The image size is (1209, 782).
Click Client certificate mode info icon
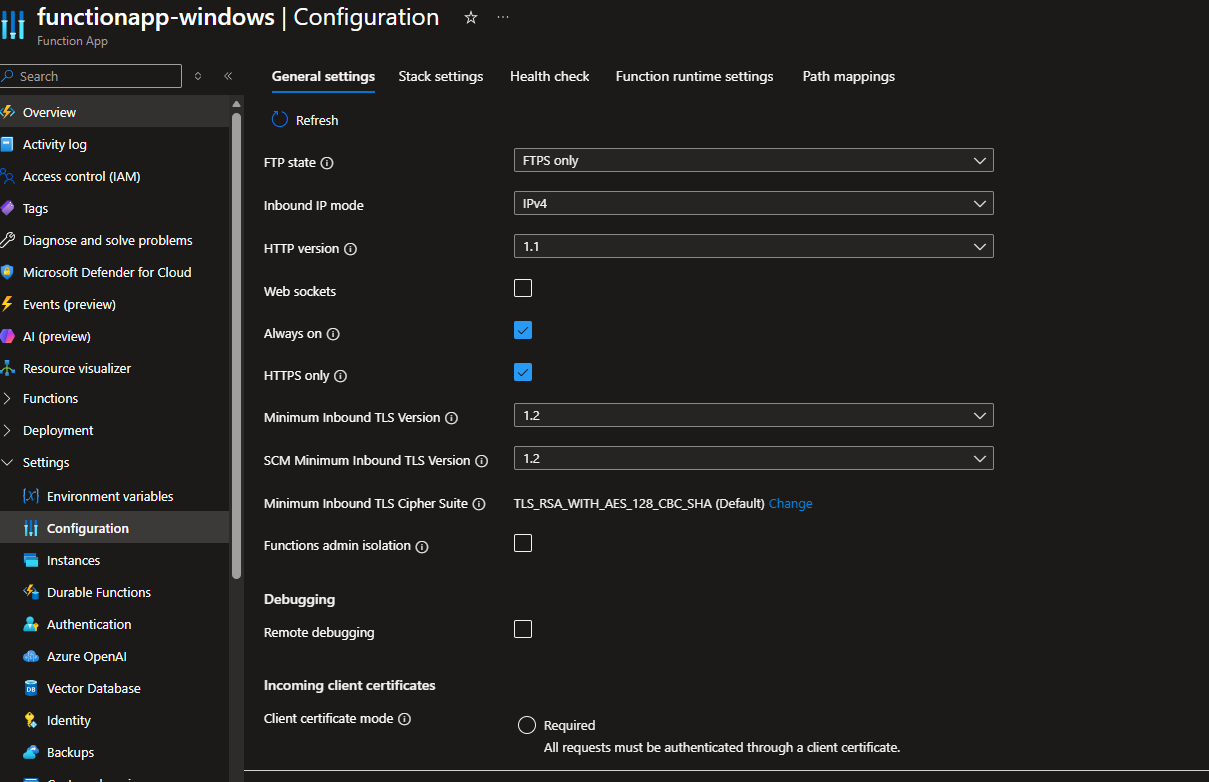point(404,719)
